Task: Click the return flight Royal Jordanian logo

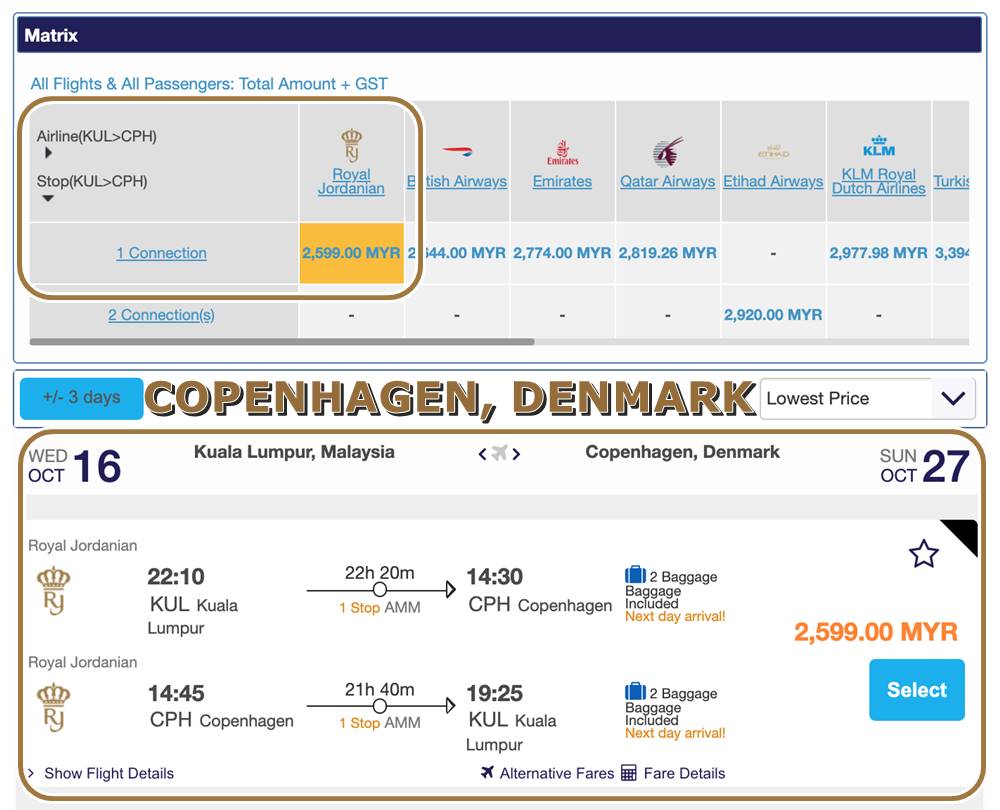Action: pos(54,707)
